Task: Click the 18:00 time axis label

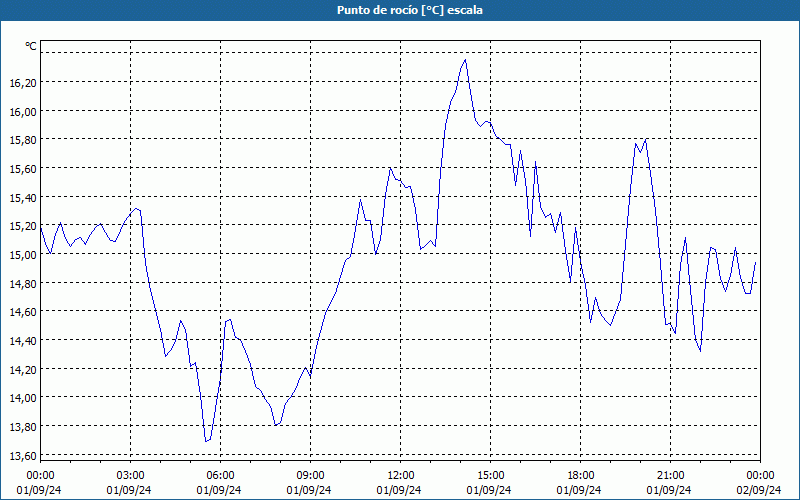Action: (x=581, y=475)
